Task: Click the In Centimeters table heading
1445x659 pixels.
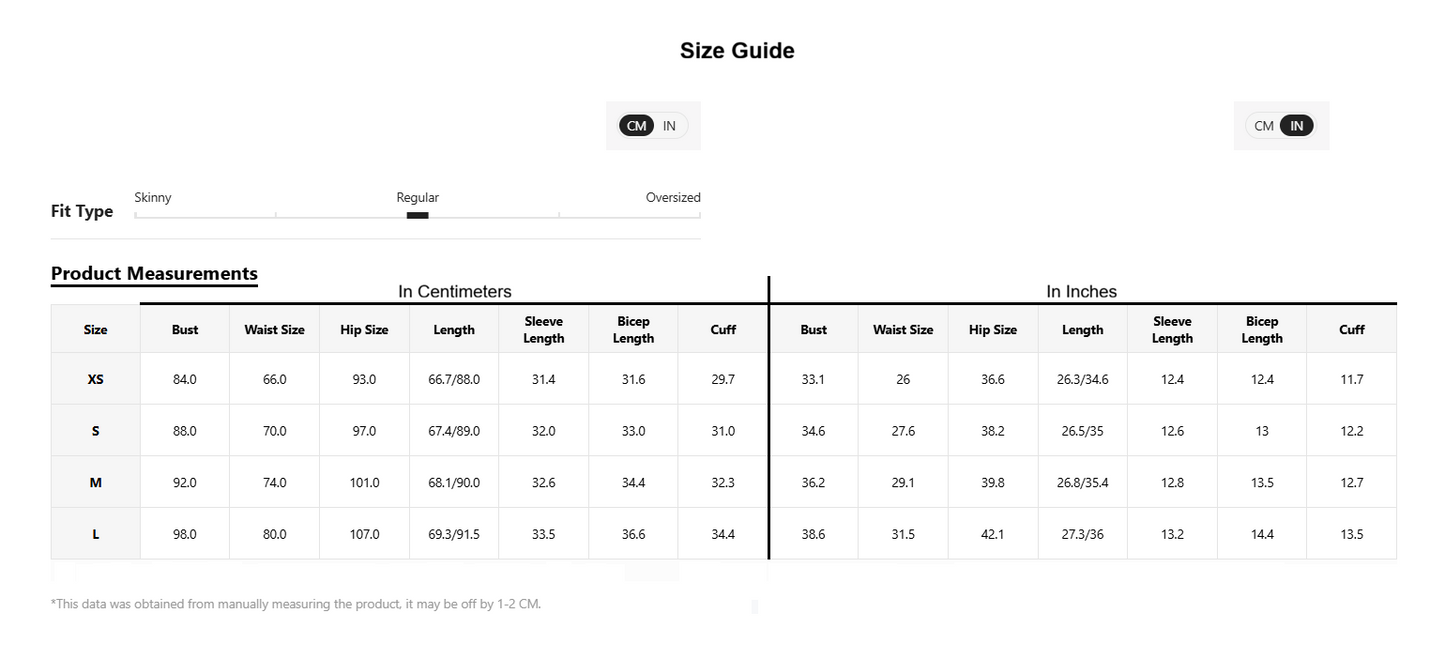Action: [455, 292]
